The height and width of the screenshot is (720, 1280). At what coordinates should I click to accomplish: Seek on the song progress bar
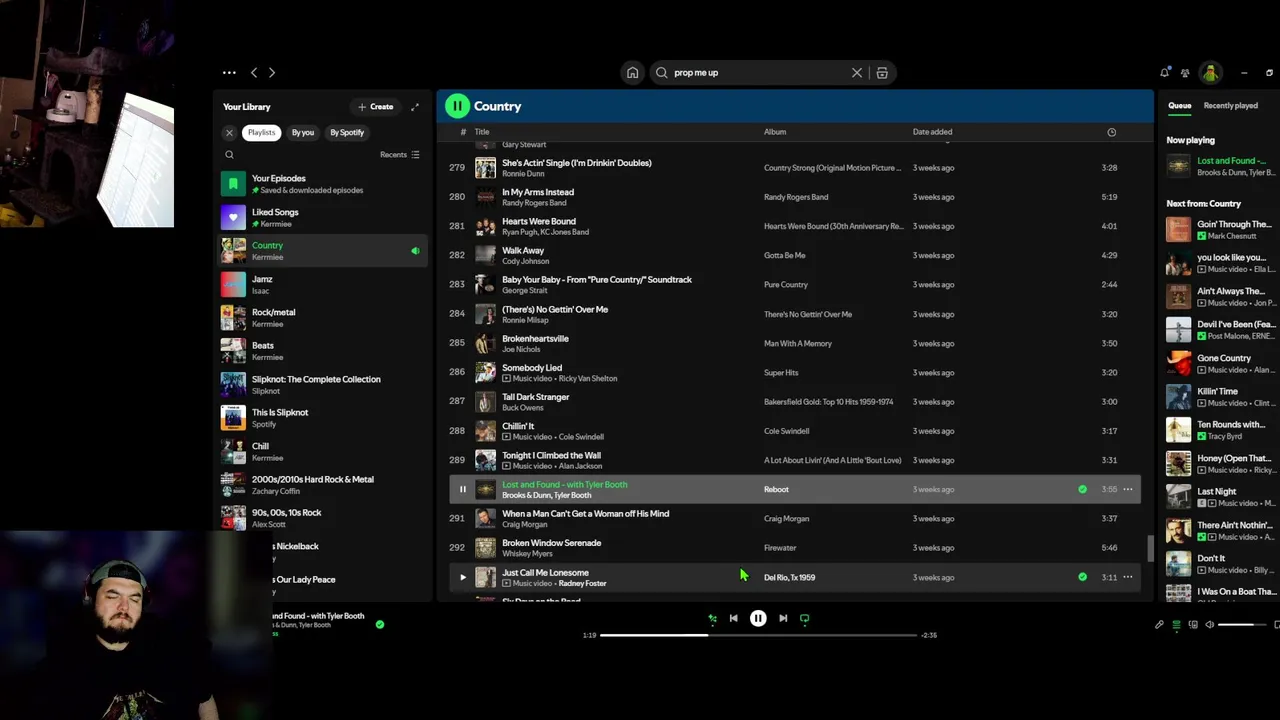click(758, 635)
